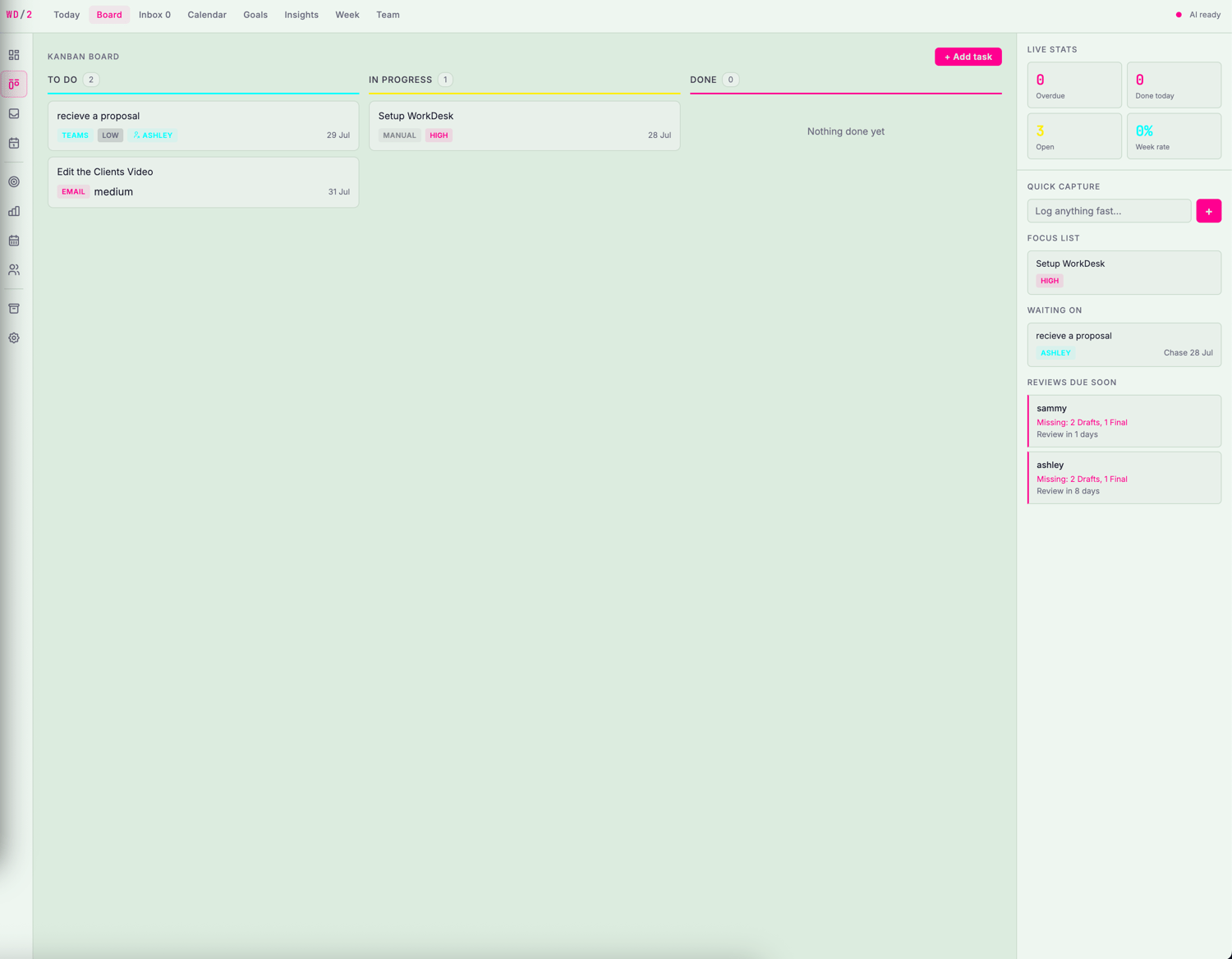Select the kanban board sidebar icon
Image resolution: width=1232 pixels, height=959 pixels.
[14, 84]
